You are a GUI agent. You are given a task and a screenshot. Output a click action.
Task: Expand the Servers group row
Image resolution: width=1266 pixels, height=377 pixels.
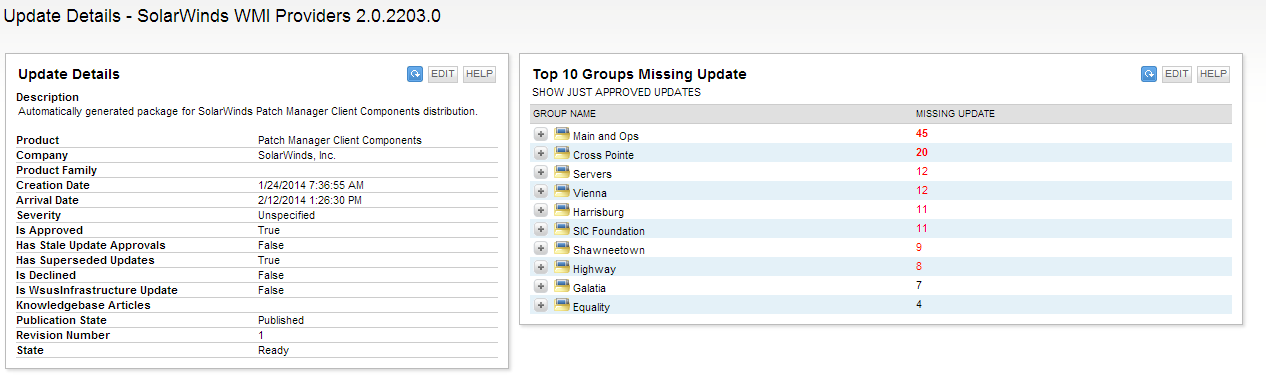540,173
